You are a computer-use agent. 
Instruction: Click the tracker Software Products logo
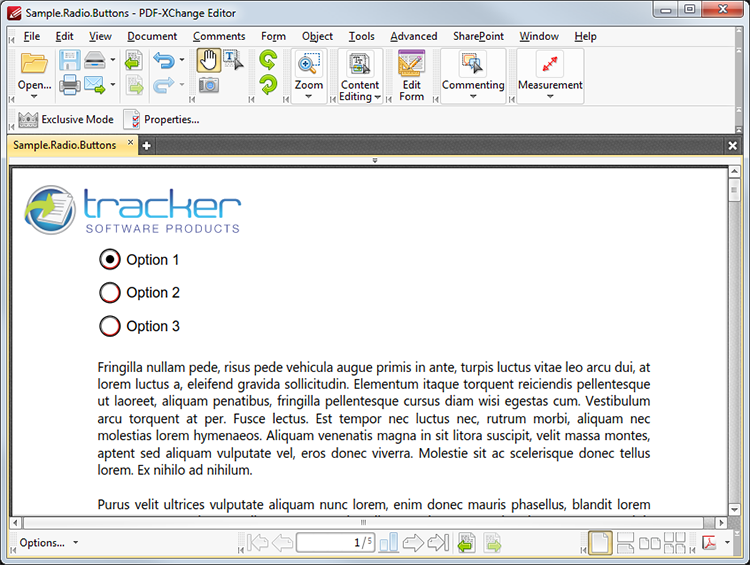pyautogui.click(x=132, y=210)
